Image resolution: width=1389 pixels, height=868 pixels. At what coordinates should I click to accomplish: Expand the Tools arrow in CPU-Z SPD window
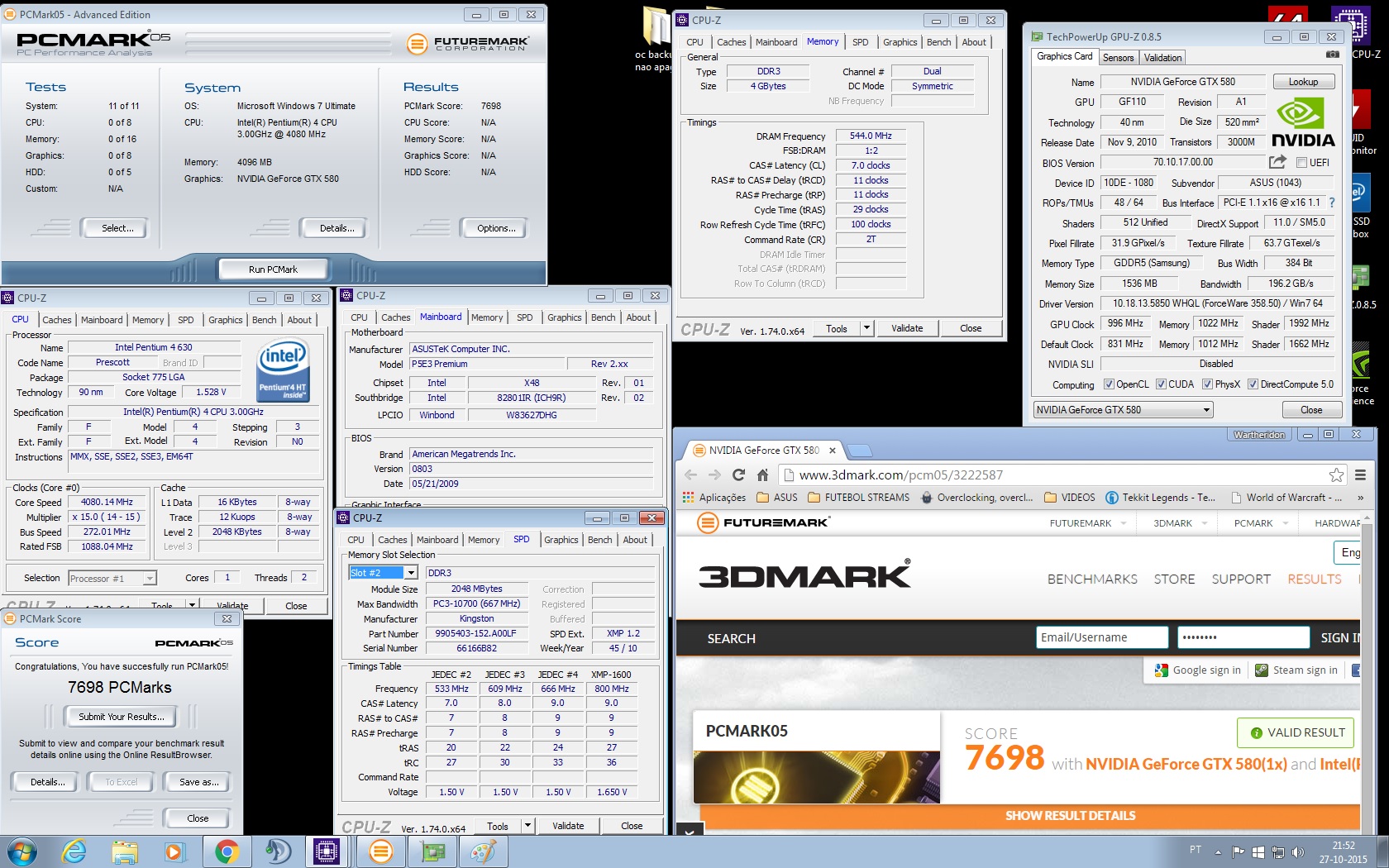(528, 826)
